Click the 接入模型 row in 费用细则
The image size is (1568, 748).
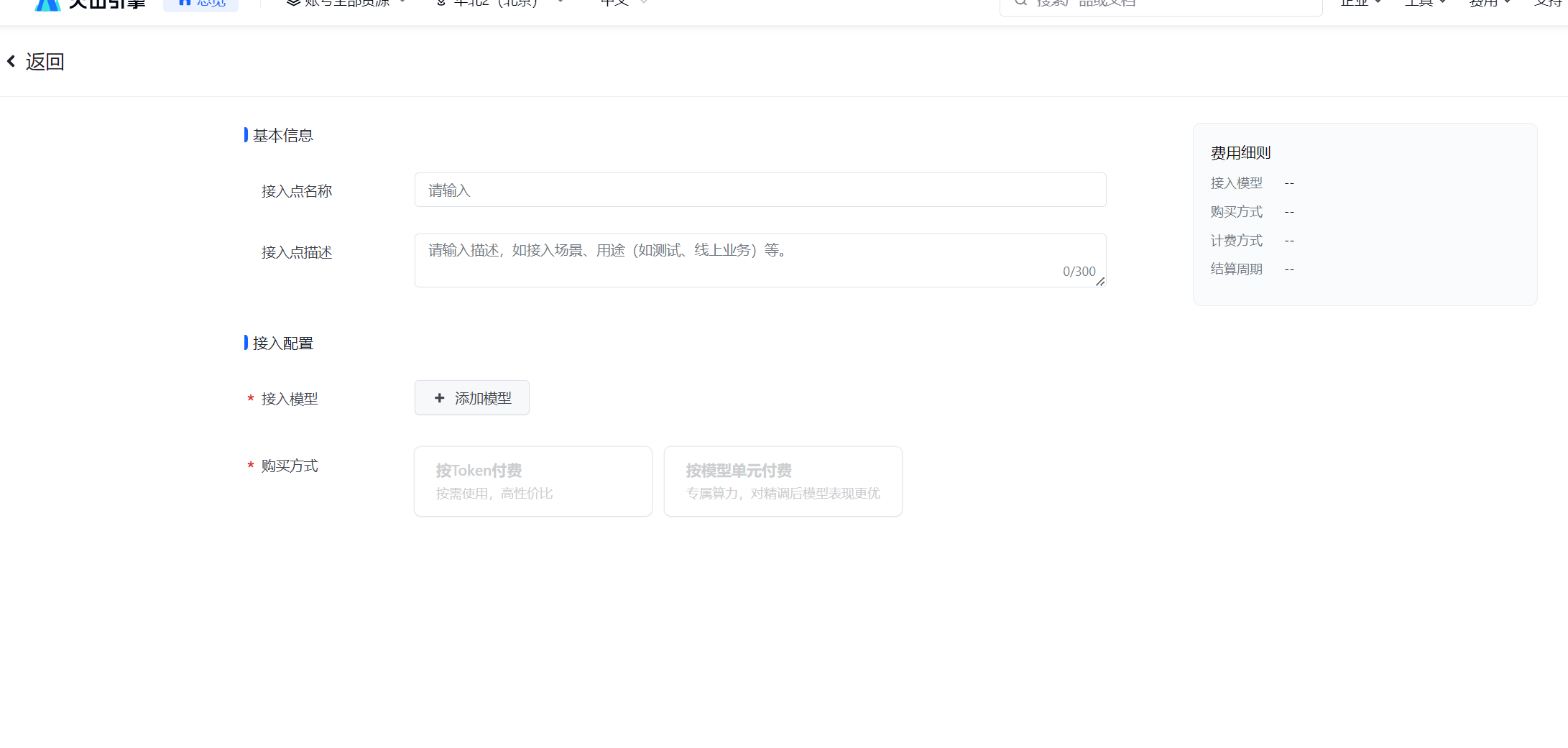tap(1253, 183)
